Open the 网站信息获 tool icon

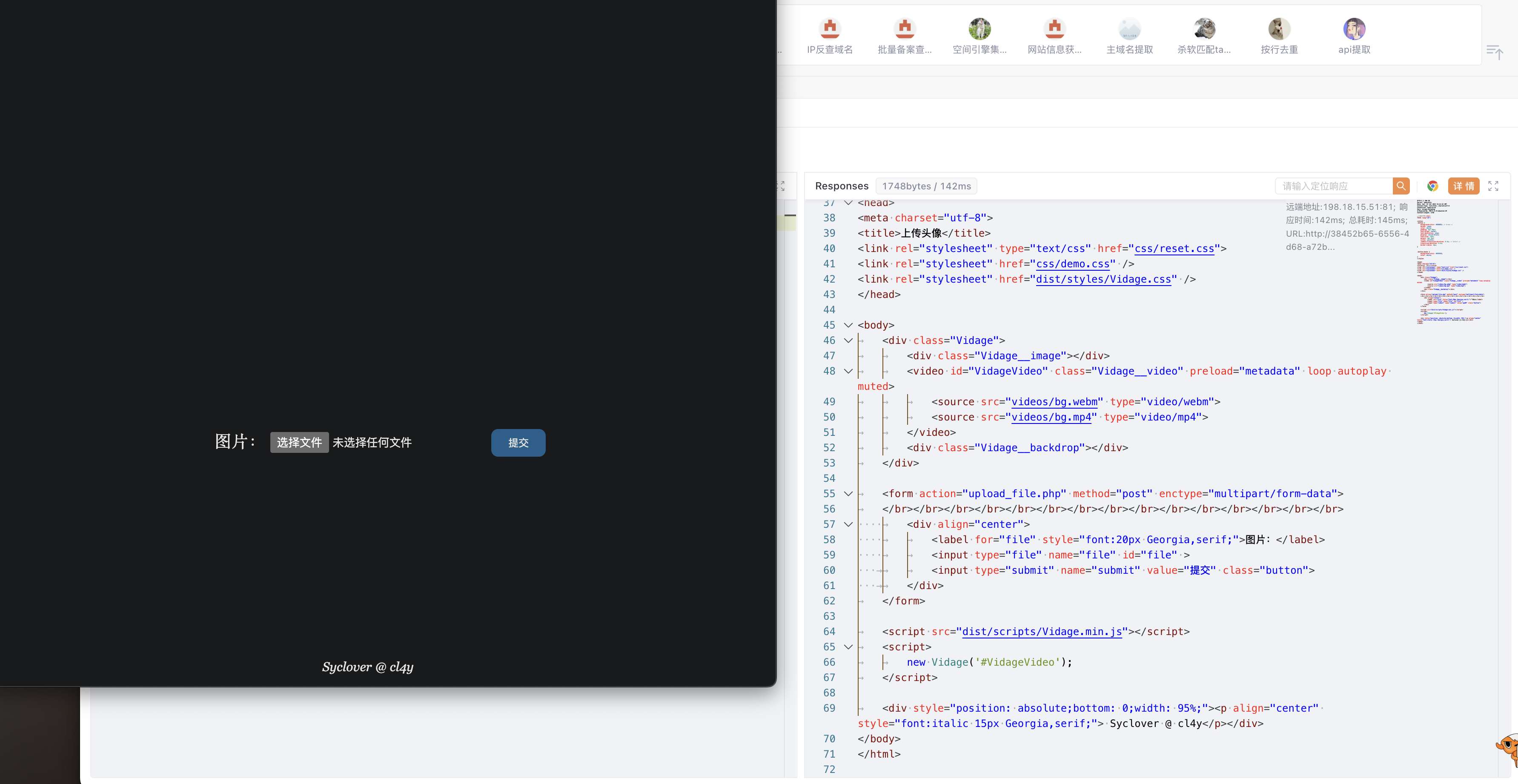1054,29
